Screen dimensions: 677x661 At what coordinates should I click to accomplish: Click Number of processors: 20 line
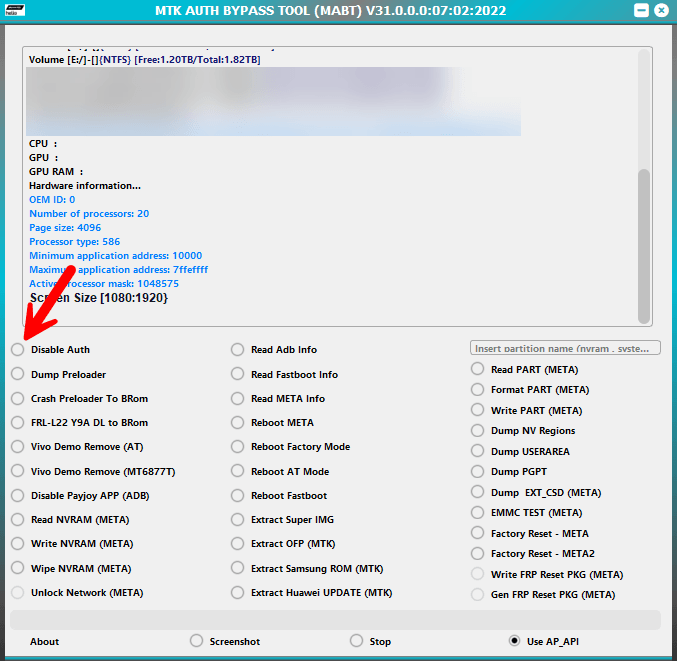pyautogui.click(x=89, y=214)
